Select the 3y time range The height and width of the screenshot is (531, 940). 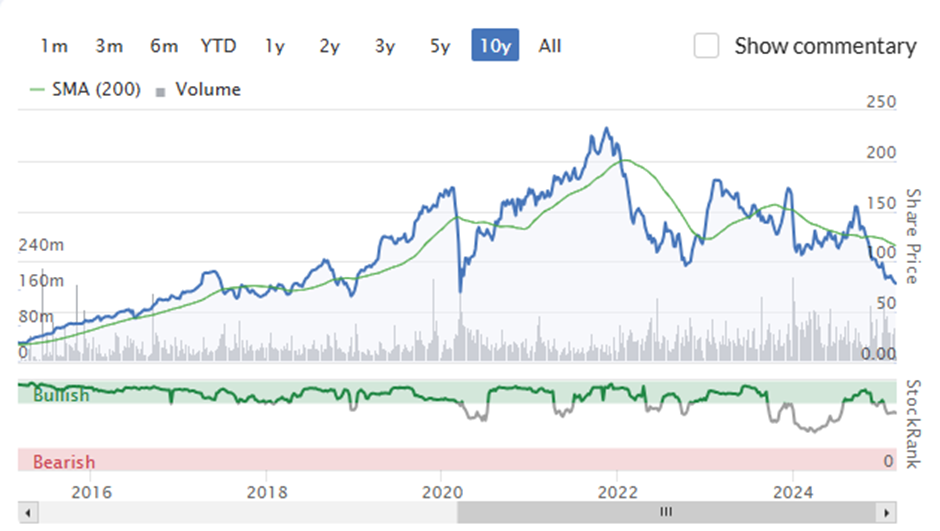pyautogui.click(x=385, y=46)
